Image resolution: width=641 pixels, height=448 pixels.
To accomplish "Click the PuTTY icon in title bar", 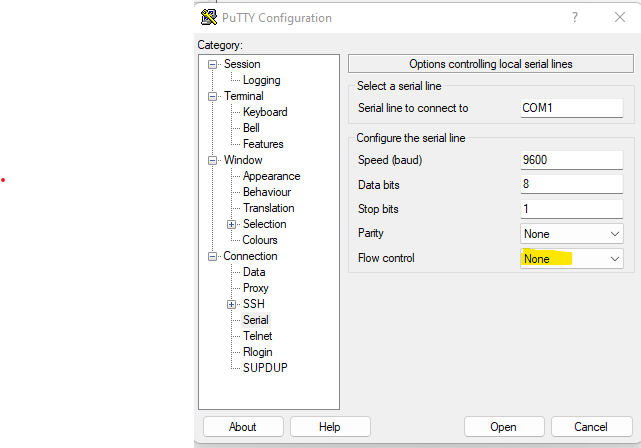I will (x=209, y=17).
